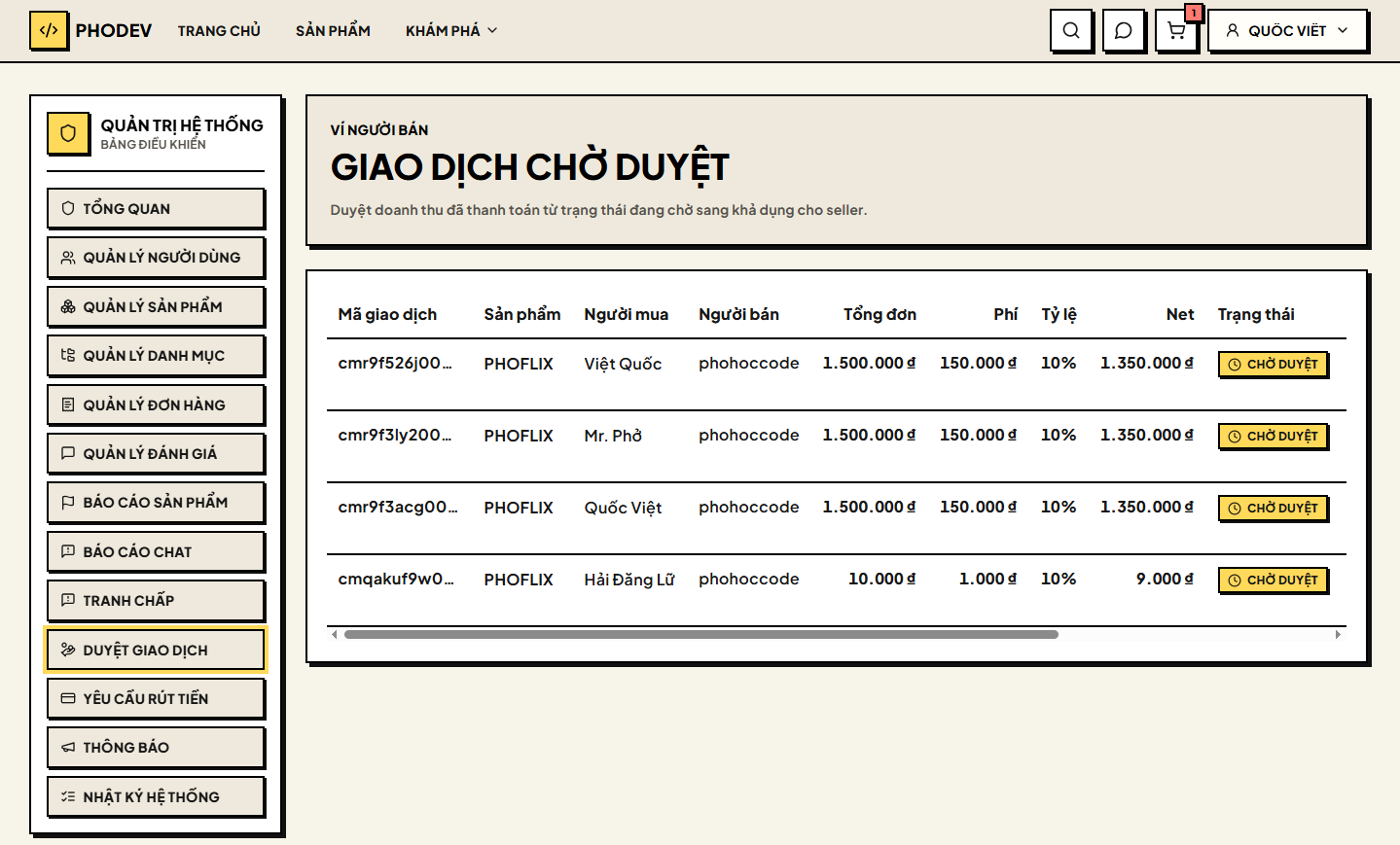Click the Mã giao dịch column header

point(387,315)
